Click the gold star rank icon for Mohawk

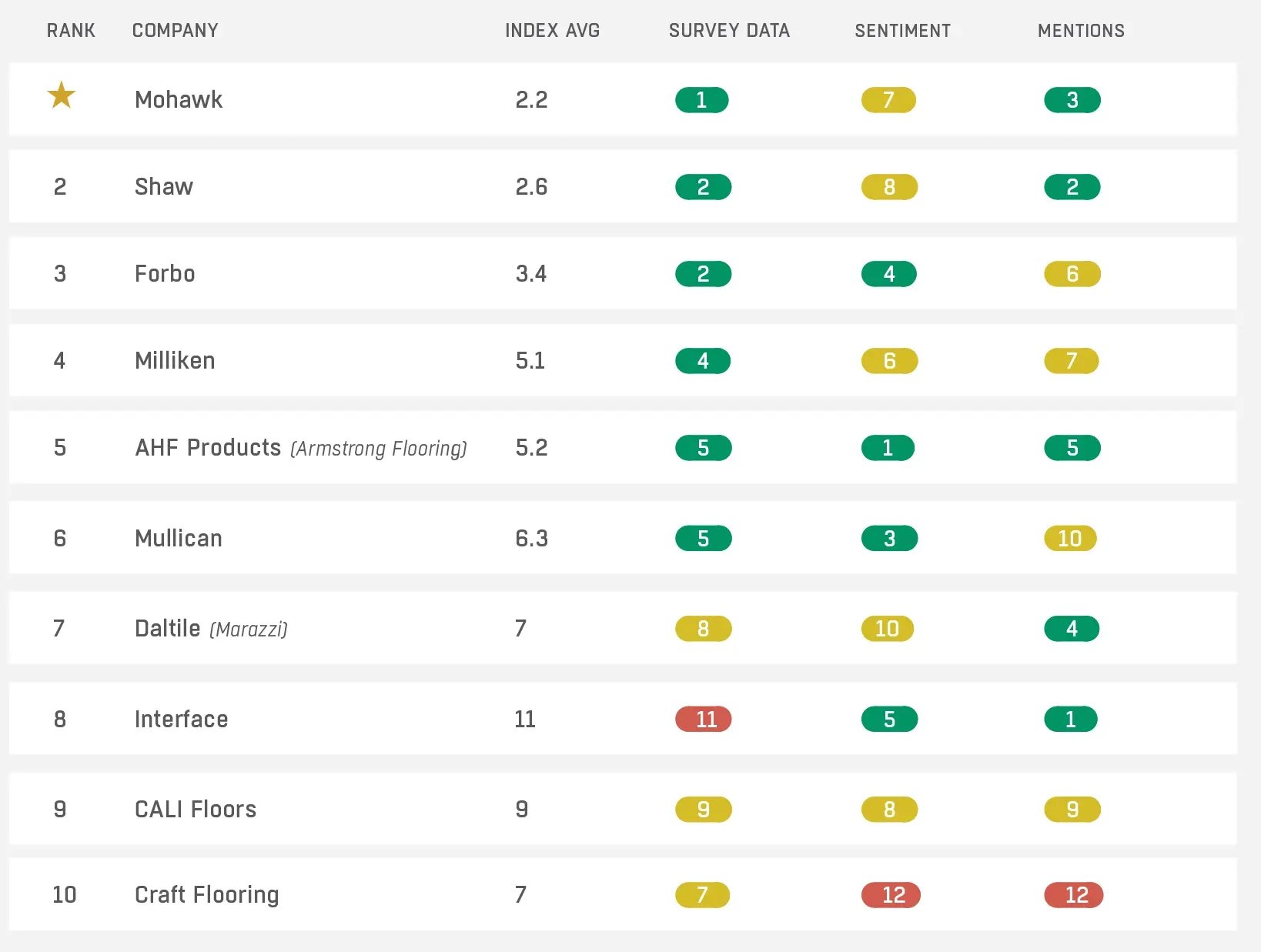[x=61, y=96]
